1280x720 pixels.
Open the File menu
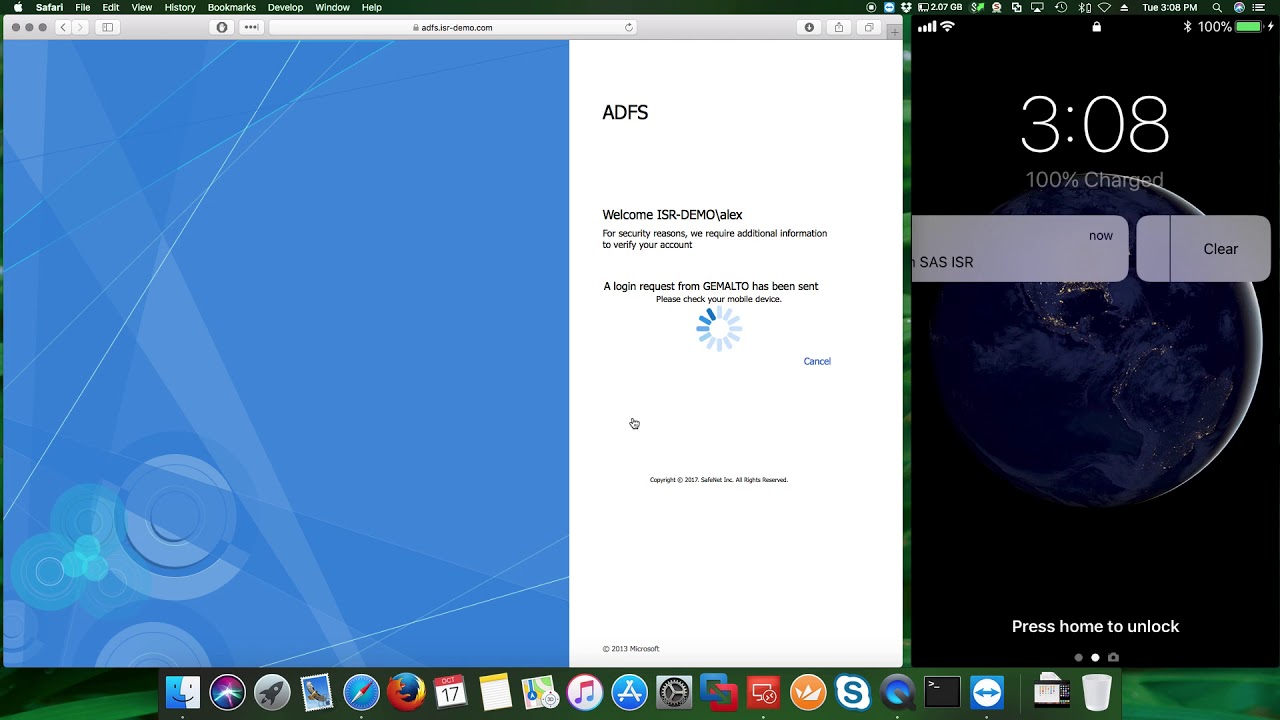(83, 7)
